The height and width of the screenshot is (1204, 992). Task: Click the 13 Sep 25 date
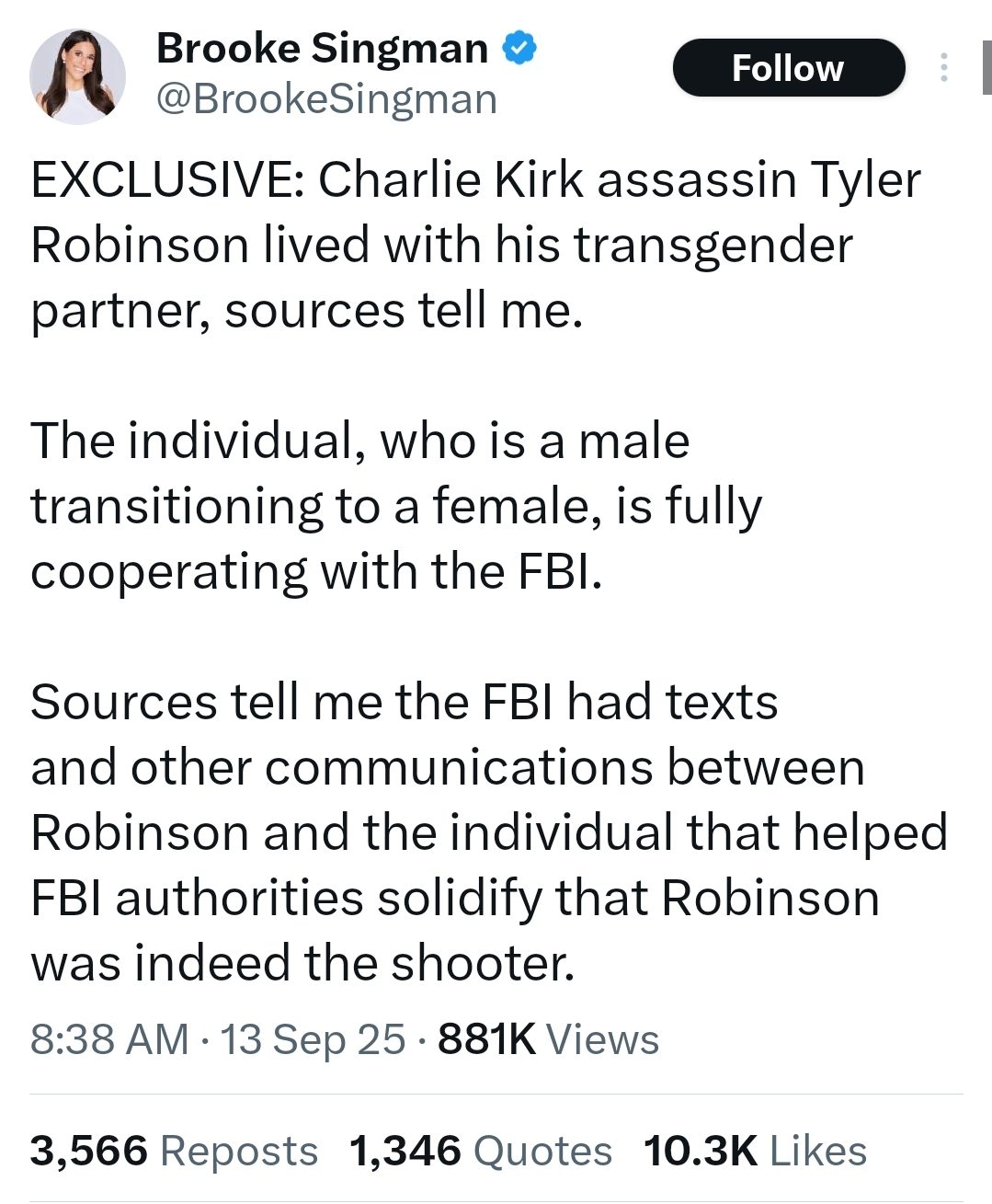[x=313, y=1039]
